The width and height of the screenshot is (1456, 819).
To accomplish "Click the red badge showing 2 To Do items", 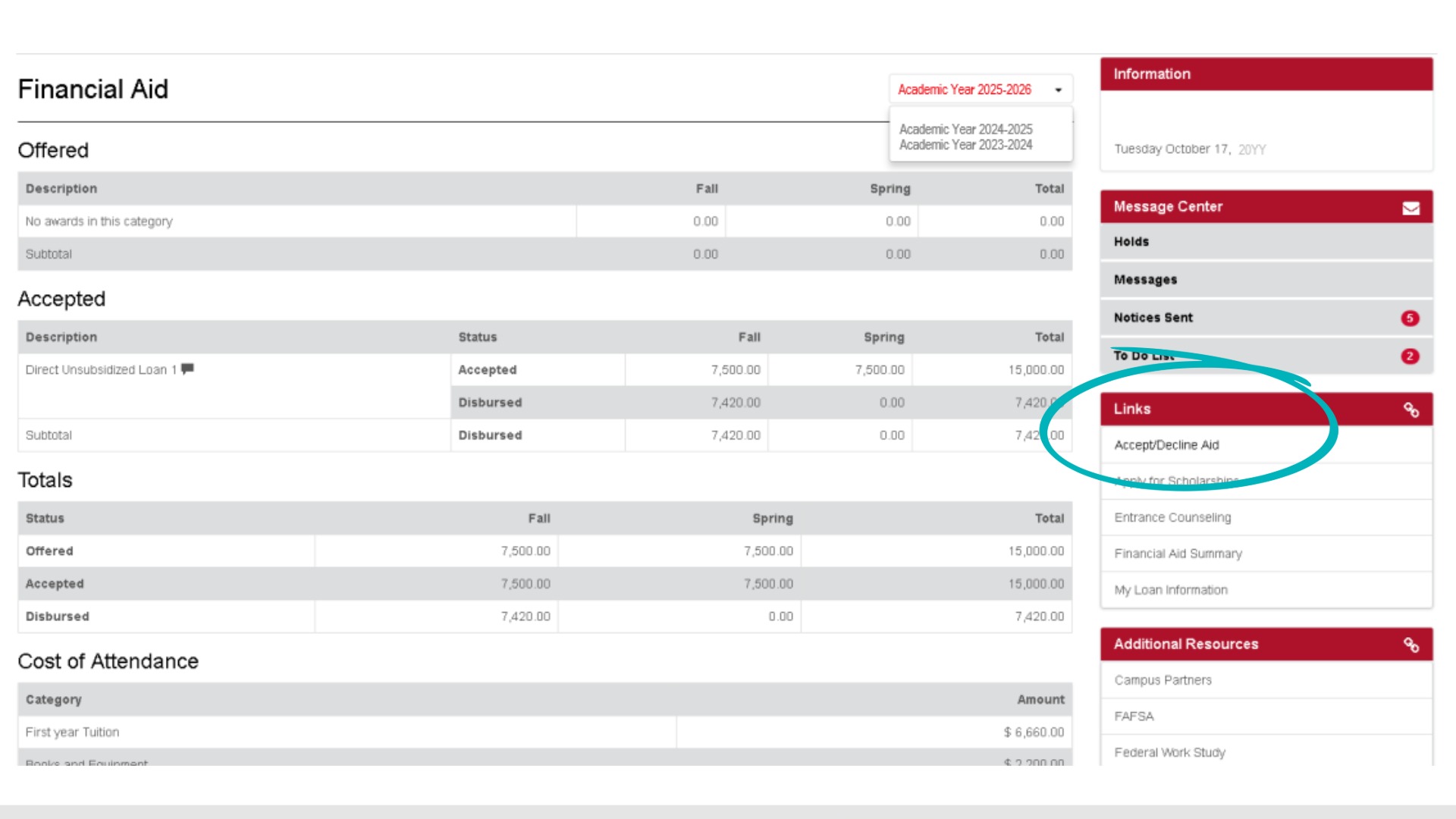I will point(1410,355).
